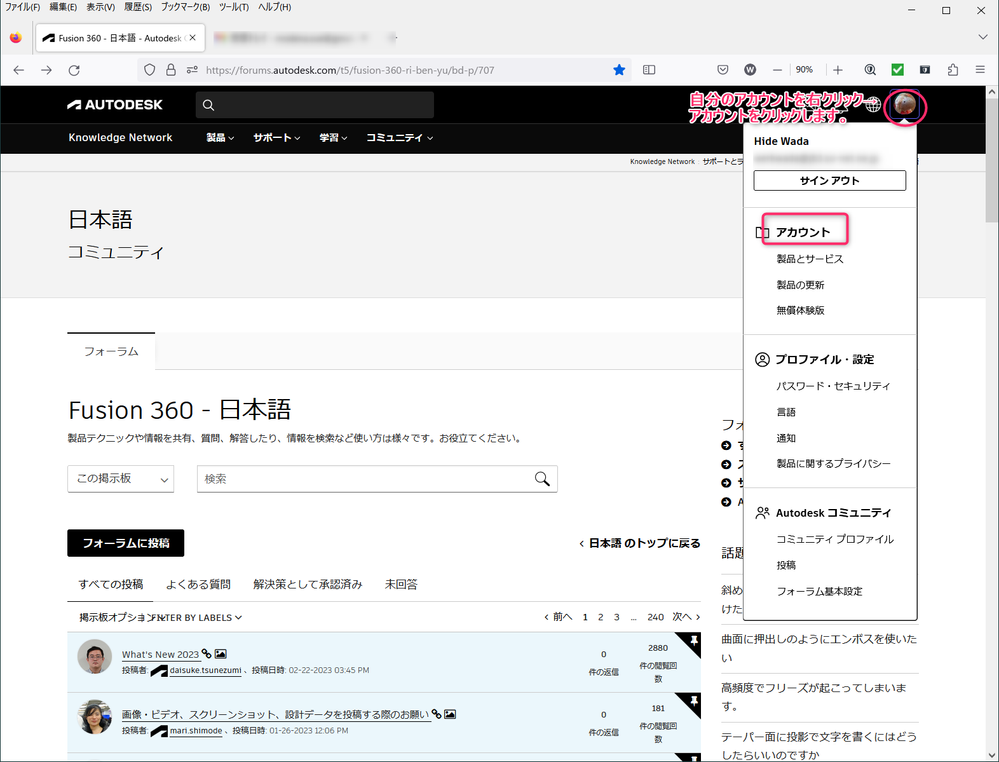Click Knowledge Network header link
The width and height of the screenshot is (999, 762).
[x=120, y=138]
